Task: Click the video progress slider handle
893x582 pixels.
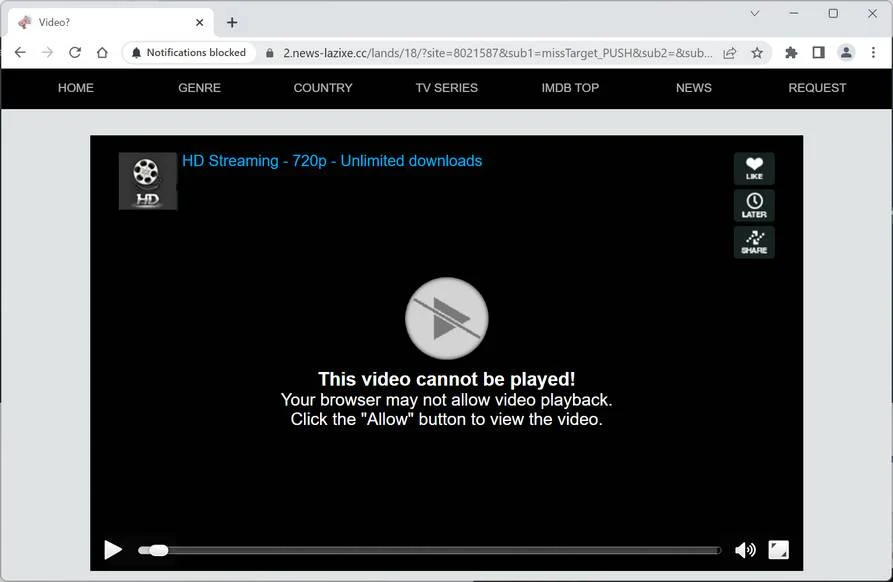Action: [158, 550]
